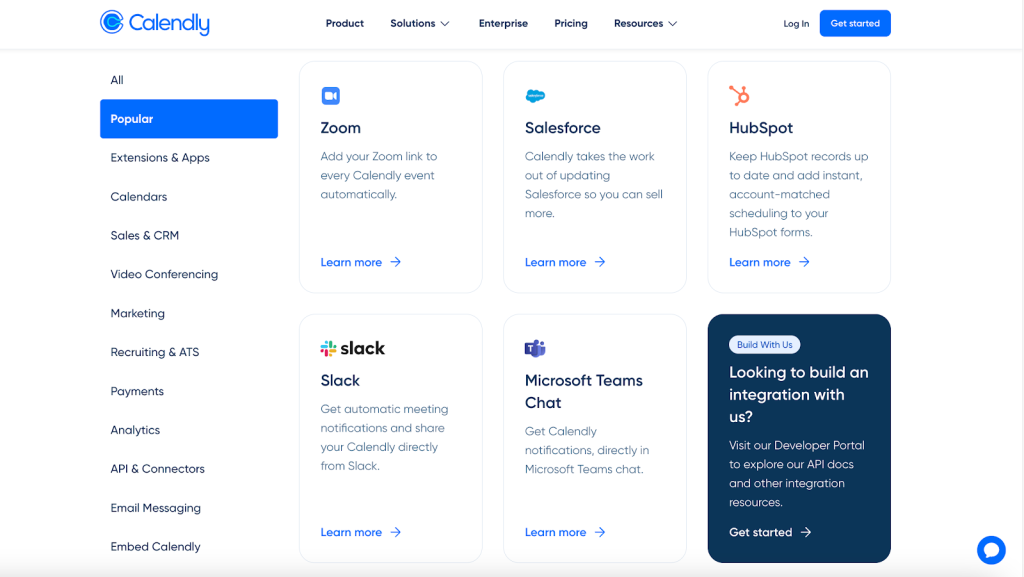Image resolution: width=1024 pixels, height=577 pixels.
Task: Click the Microsoft Teams icon
Action: pyautogui.click(x=535, y=349)
